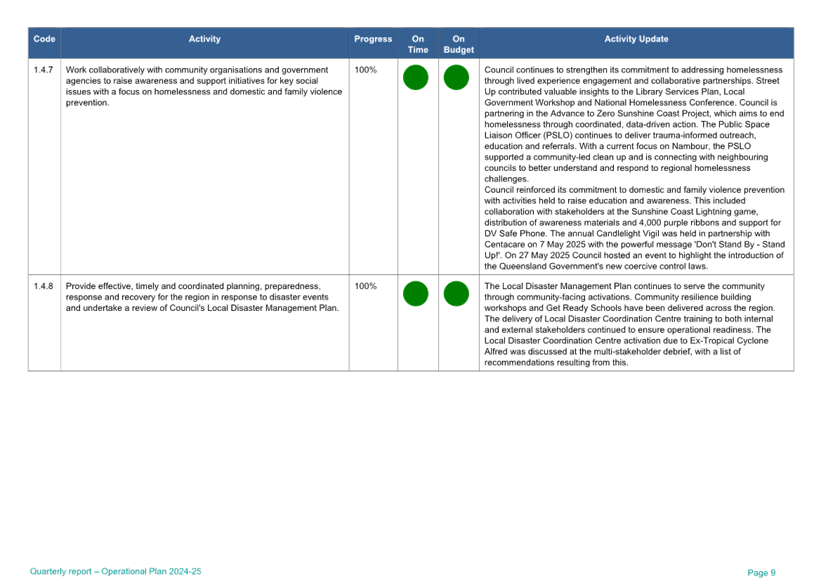The height and width of the screenshot is (581, 821).
Task: Click the Operational Plan 2024-25 footer text
Action: 116,571
